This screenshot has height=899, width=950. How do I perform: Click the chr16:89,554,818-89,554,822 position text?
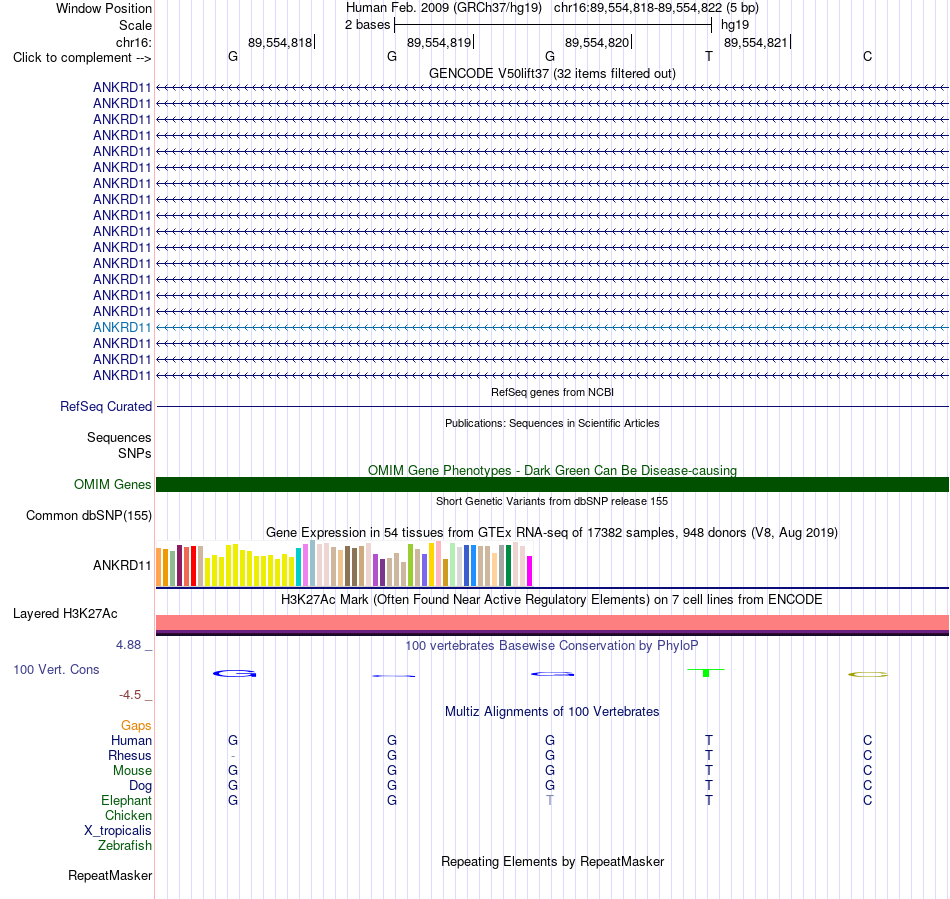tap(656, 8)
